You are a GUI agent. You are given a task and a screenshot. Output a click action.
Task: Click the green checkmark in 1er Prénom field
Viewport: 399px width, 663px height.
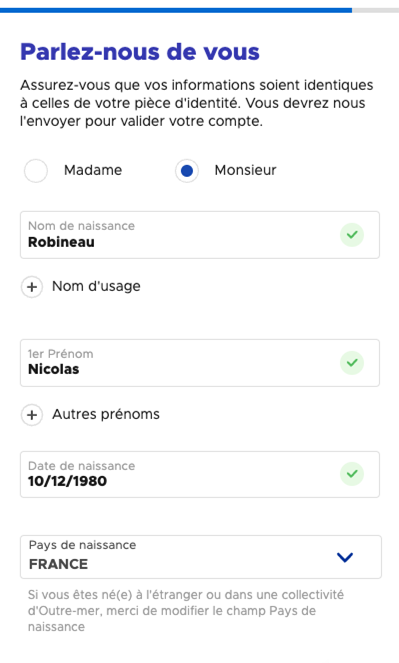352,363
